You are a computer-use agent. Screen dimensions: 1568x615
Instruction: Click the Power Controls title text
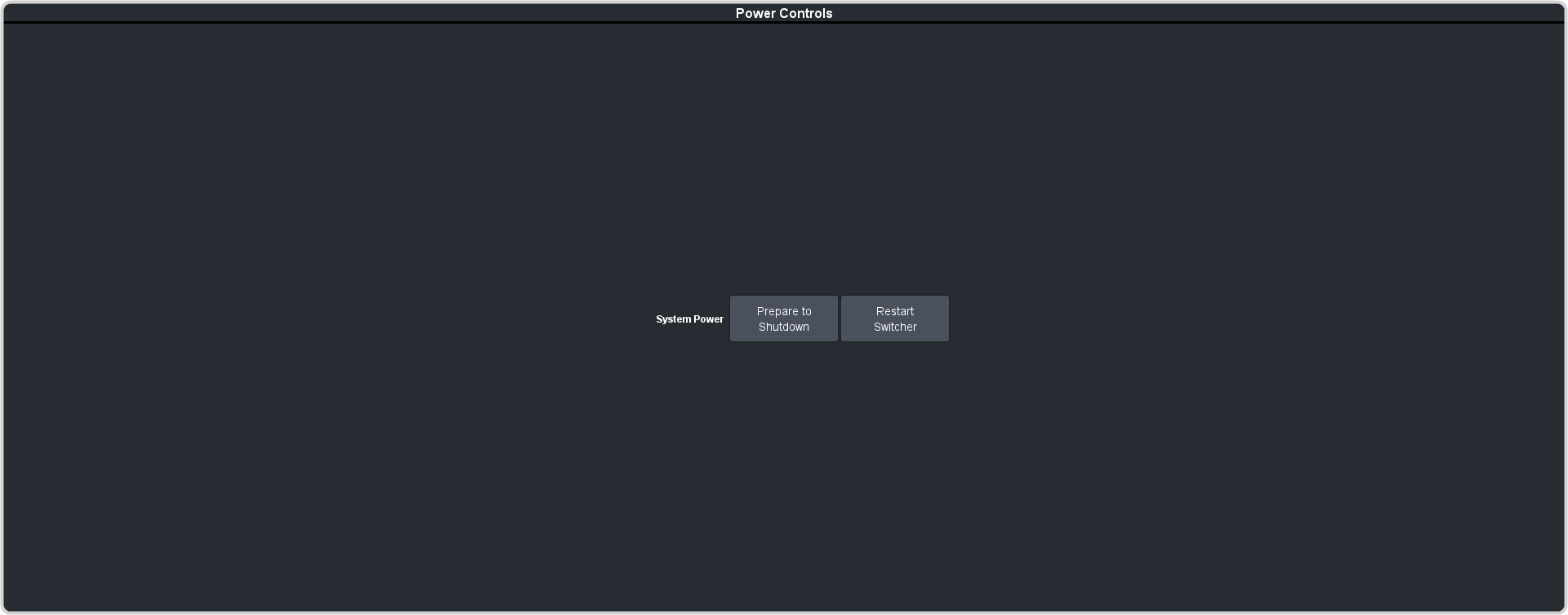(784, 13)
